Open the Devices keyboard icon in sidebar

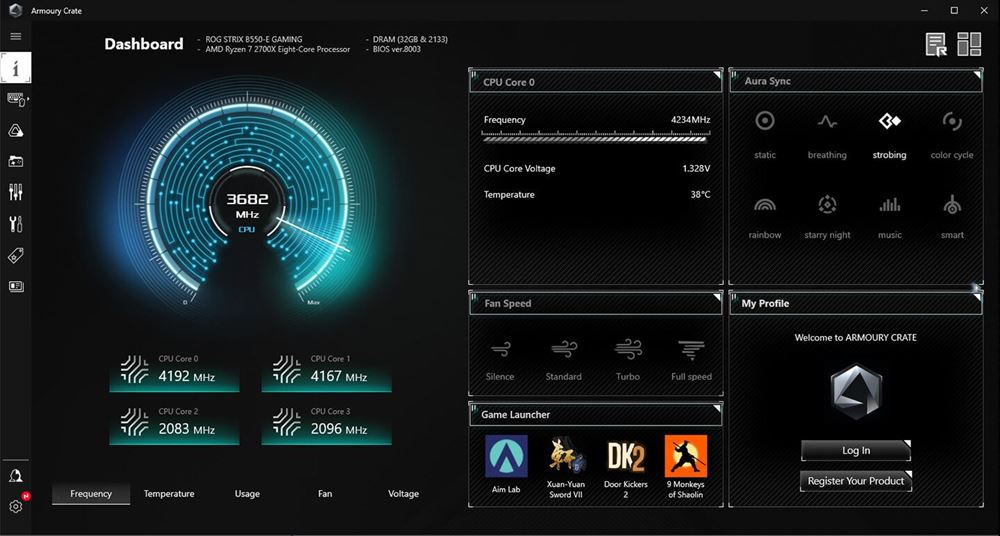click(16, 99)
